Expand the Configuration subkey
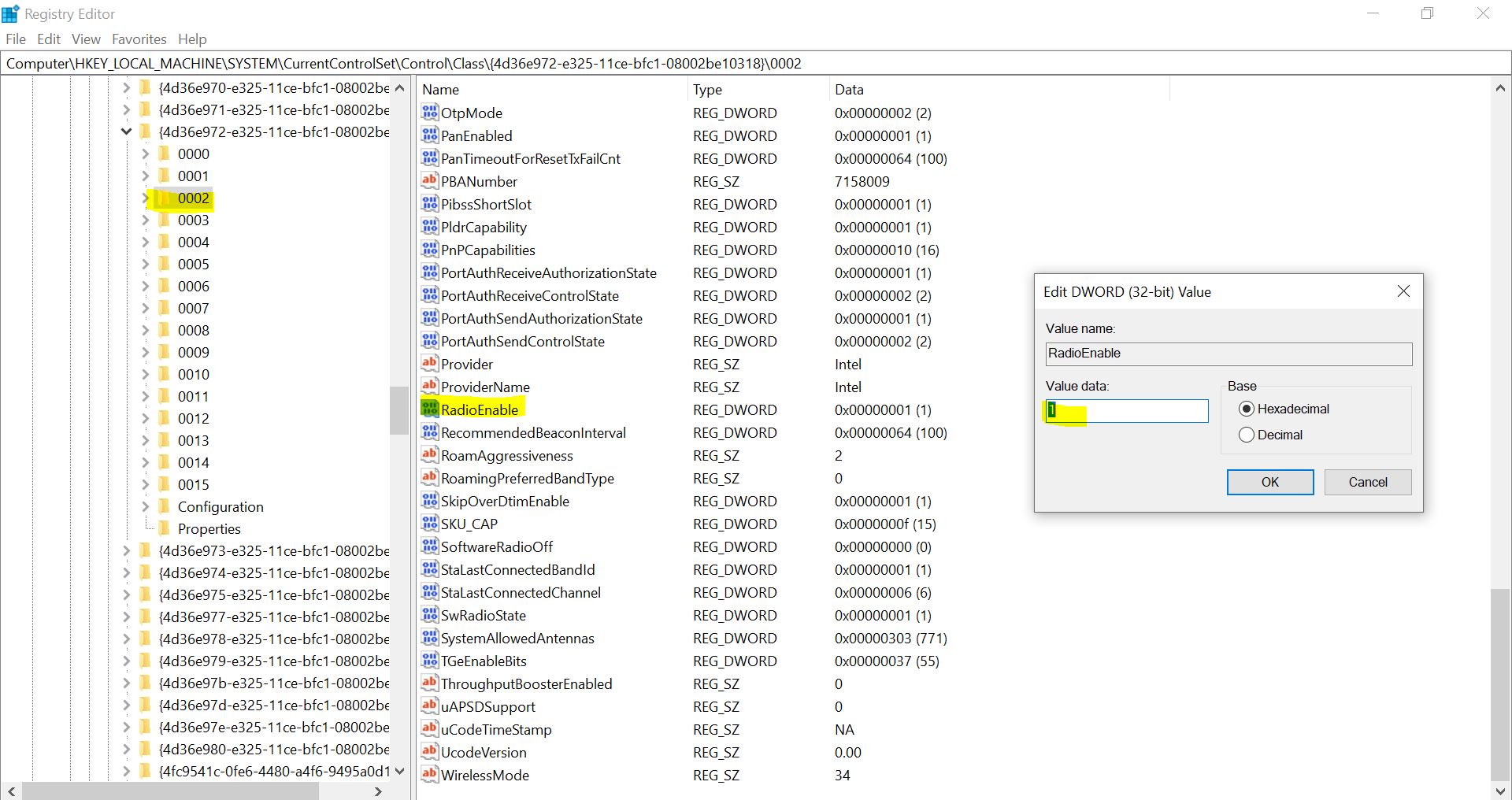 (145, 506)
